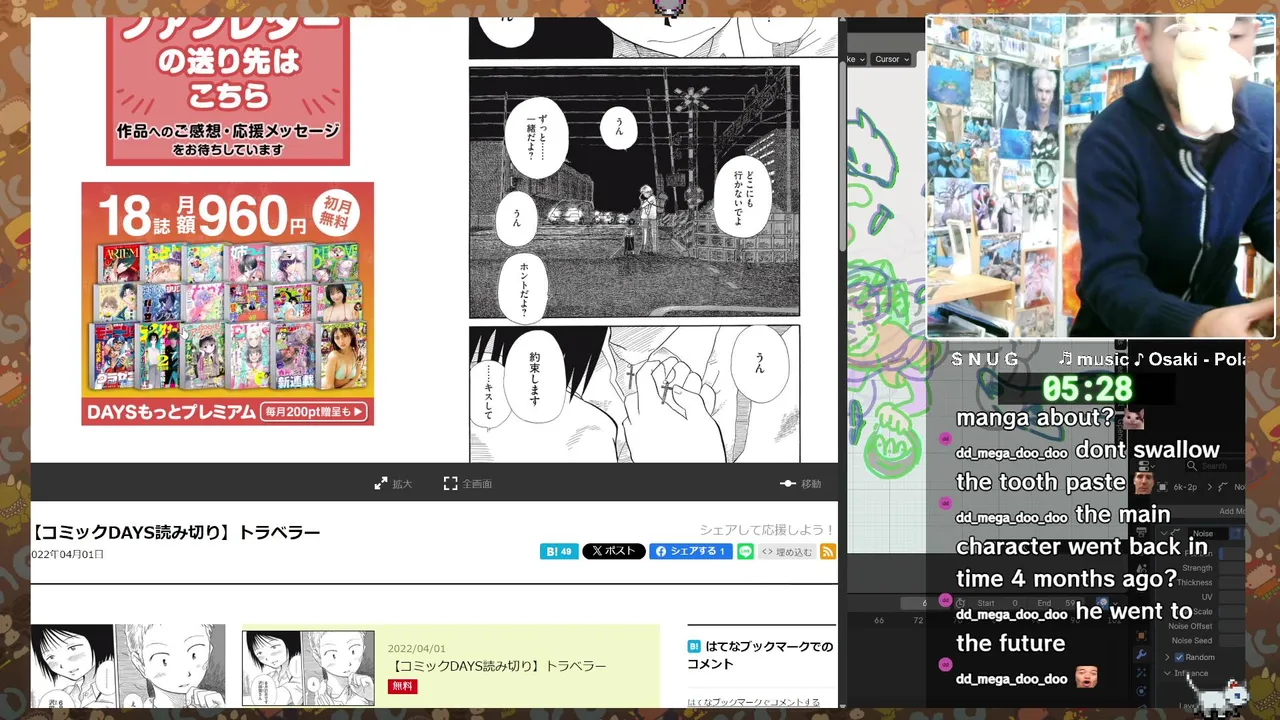
Task: Click the red 無料 free label
Action: tap(402, 686)
